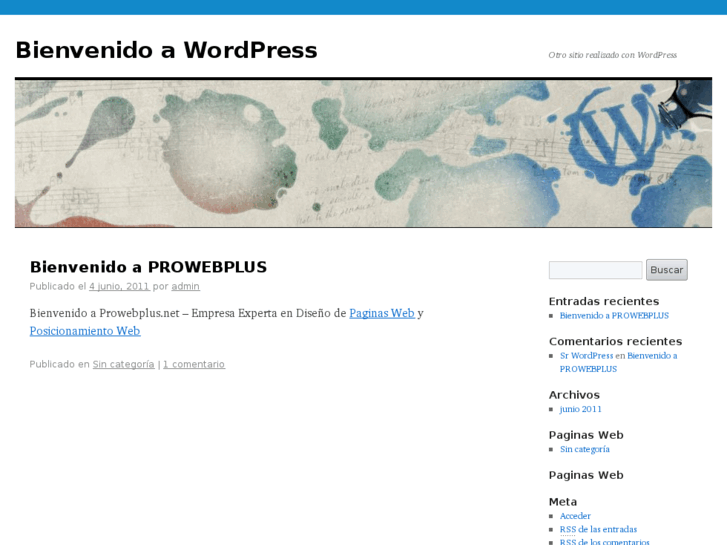Click the Comentarios recientes heading
This screenshot has height=545, width=727.
point(615,341)
